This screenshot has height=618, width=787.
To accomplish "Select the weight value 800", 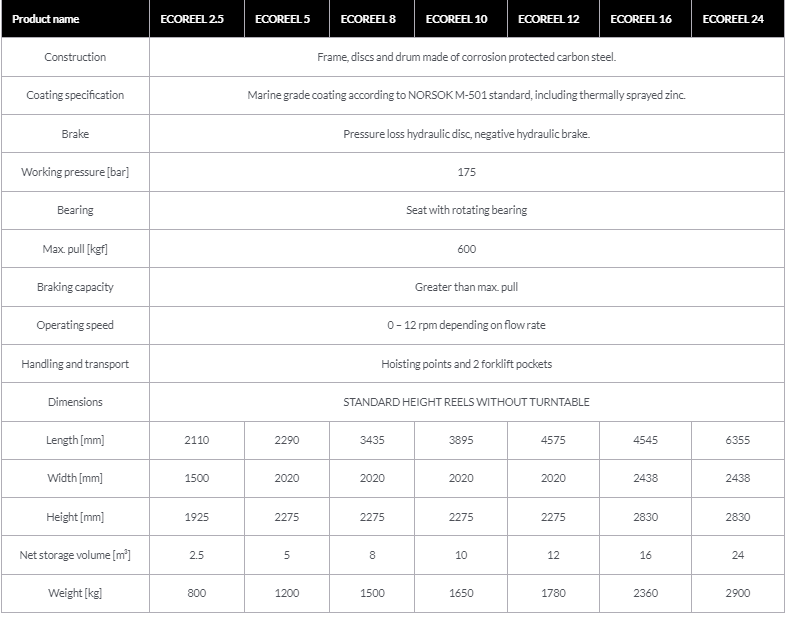I will point(197,593).
